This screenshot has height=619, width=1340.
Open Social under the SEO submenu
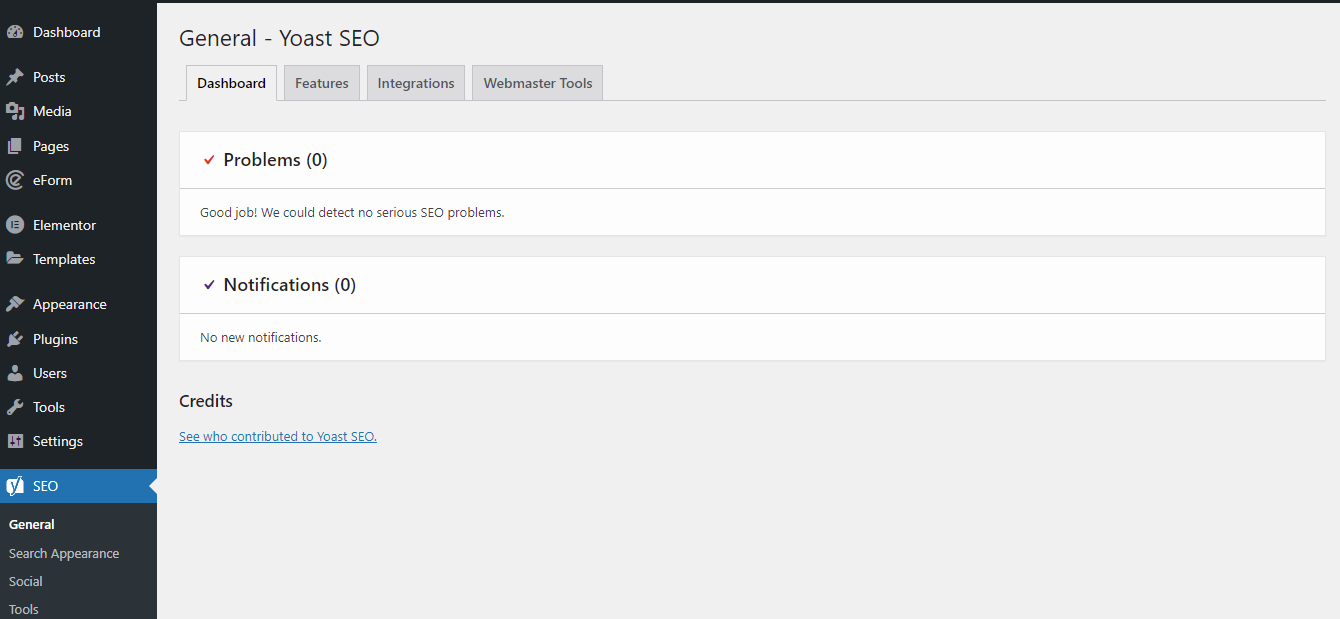tap(26, 581)
